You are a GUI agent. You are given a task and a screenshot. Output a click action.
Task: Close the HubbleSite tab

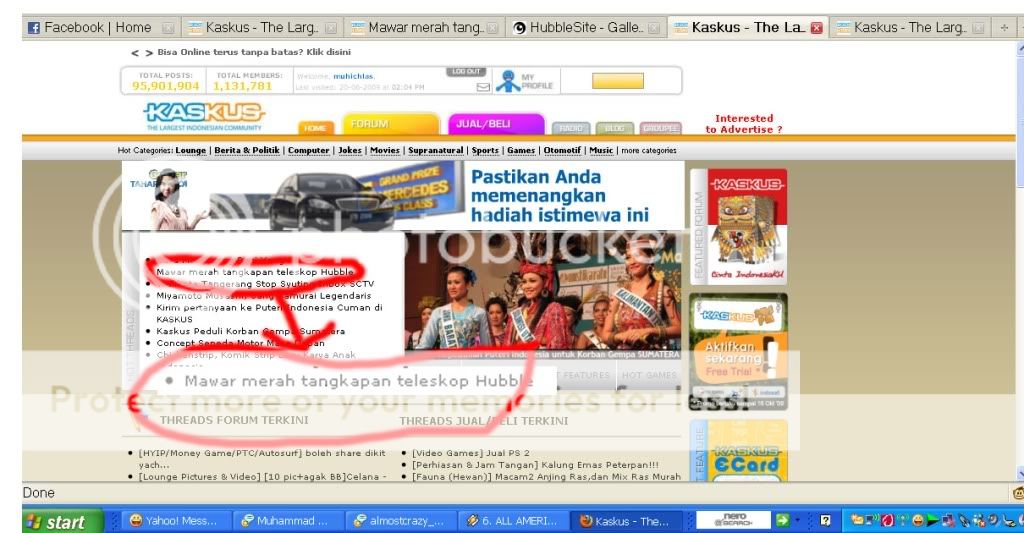click(652, 28)
